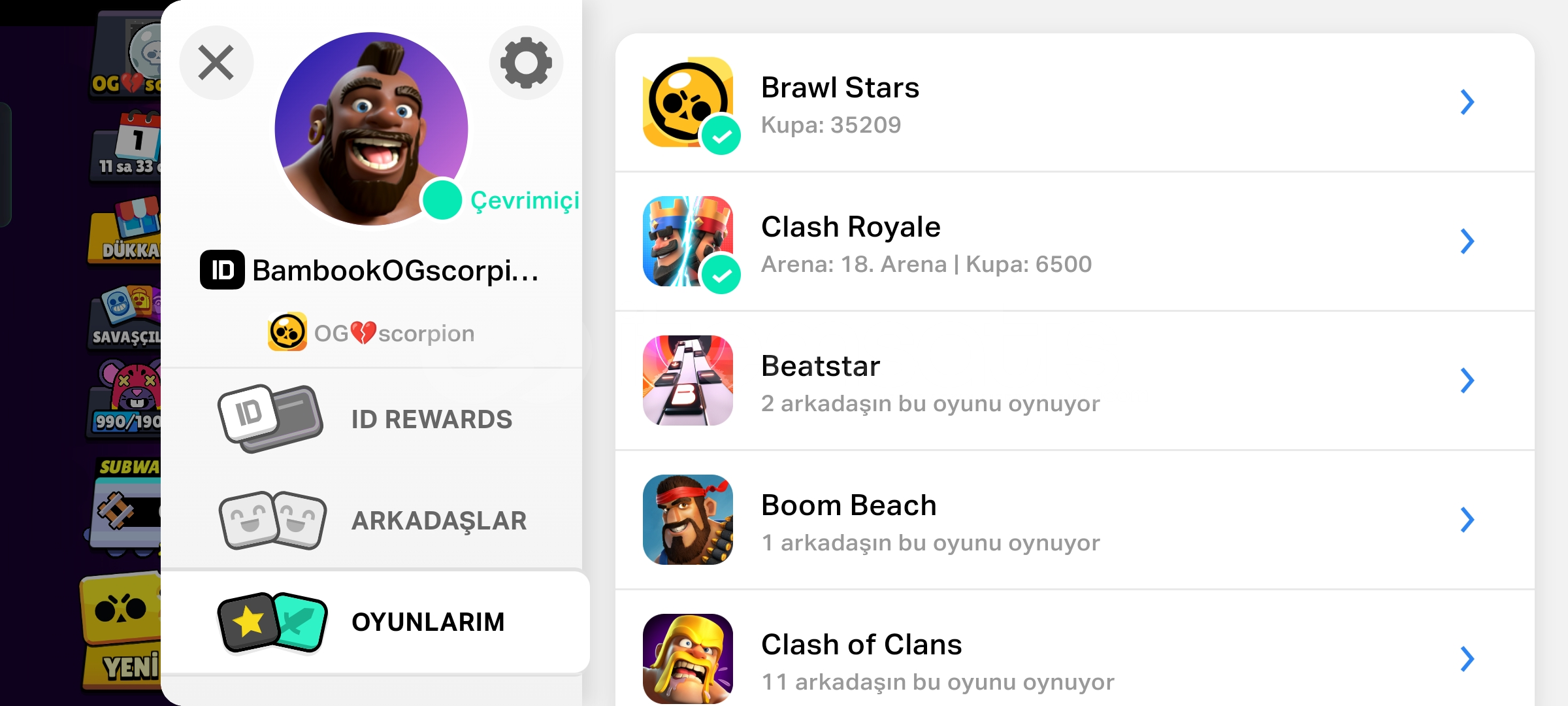Select the Boom Beach app icon
Screen dimensions: 1568x706
[x=687, y=520]
